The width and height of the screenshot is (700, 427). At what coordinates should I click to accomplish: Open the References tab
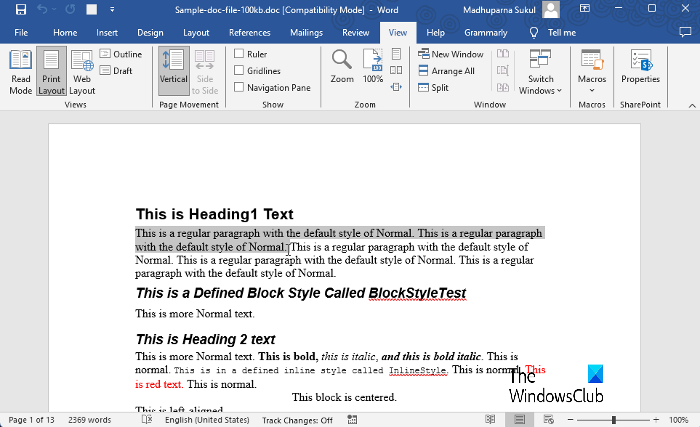[249, 32]
